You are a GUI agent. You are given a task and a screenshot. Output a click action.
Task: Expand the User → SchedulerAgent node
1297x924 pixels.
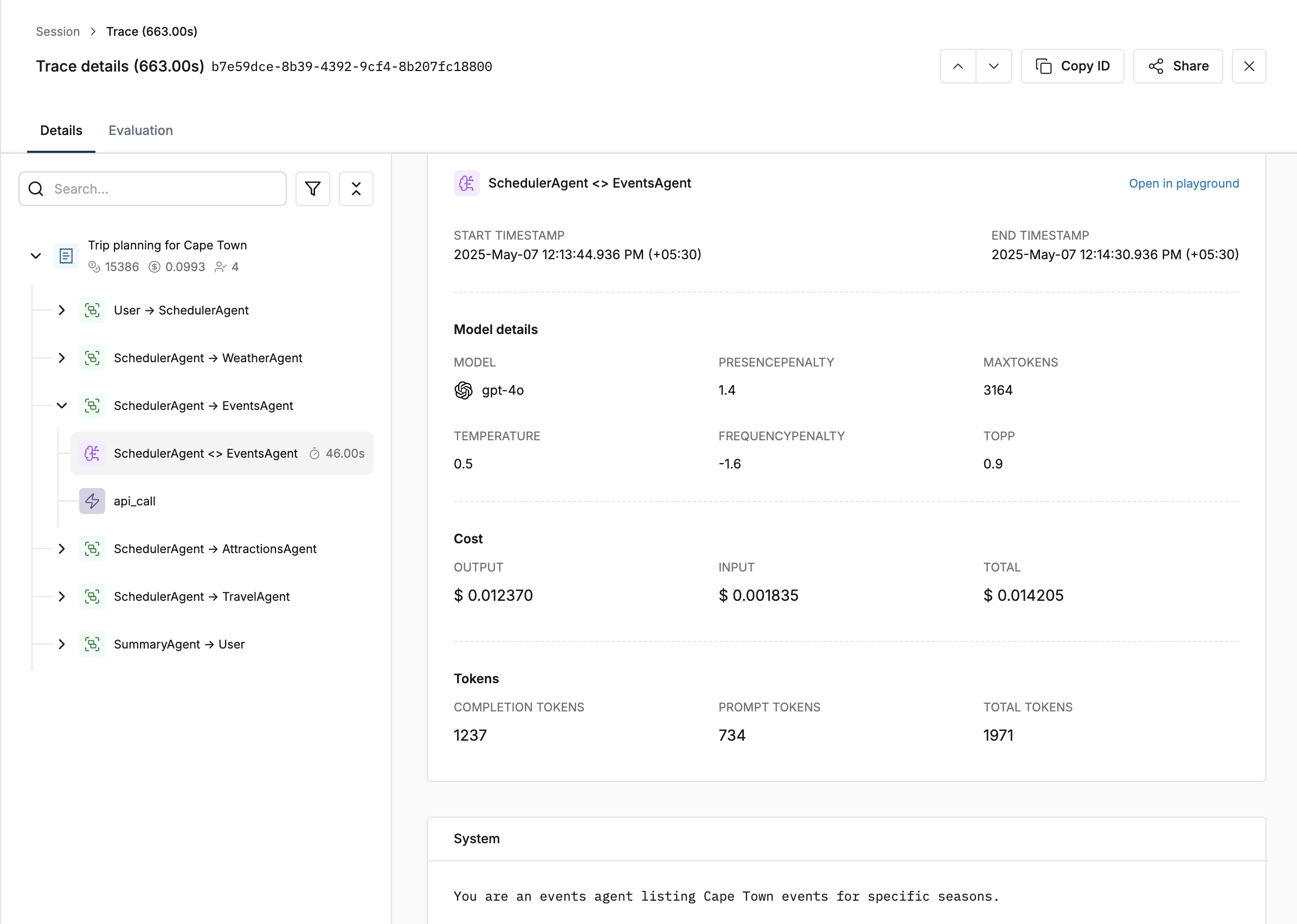pos(61,310)
